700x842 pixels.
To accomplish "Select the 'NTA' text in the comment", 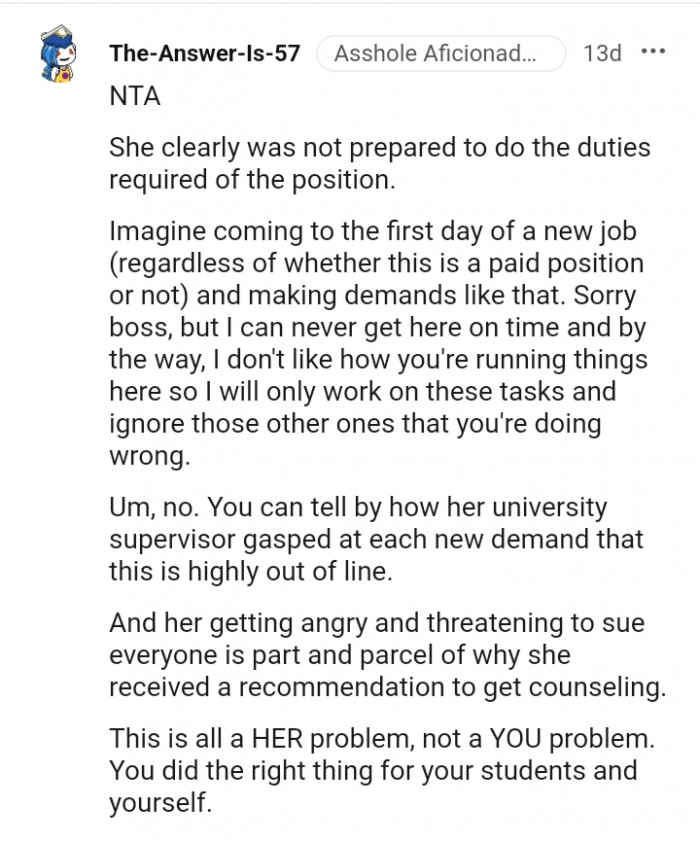I will point(135,97).
